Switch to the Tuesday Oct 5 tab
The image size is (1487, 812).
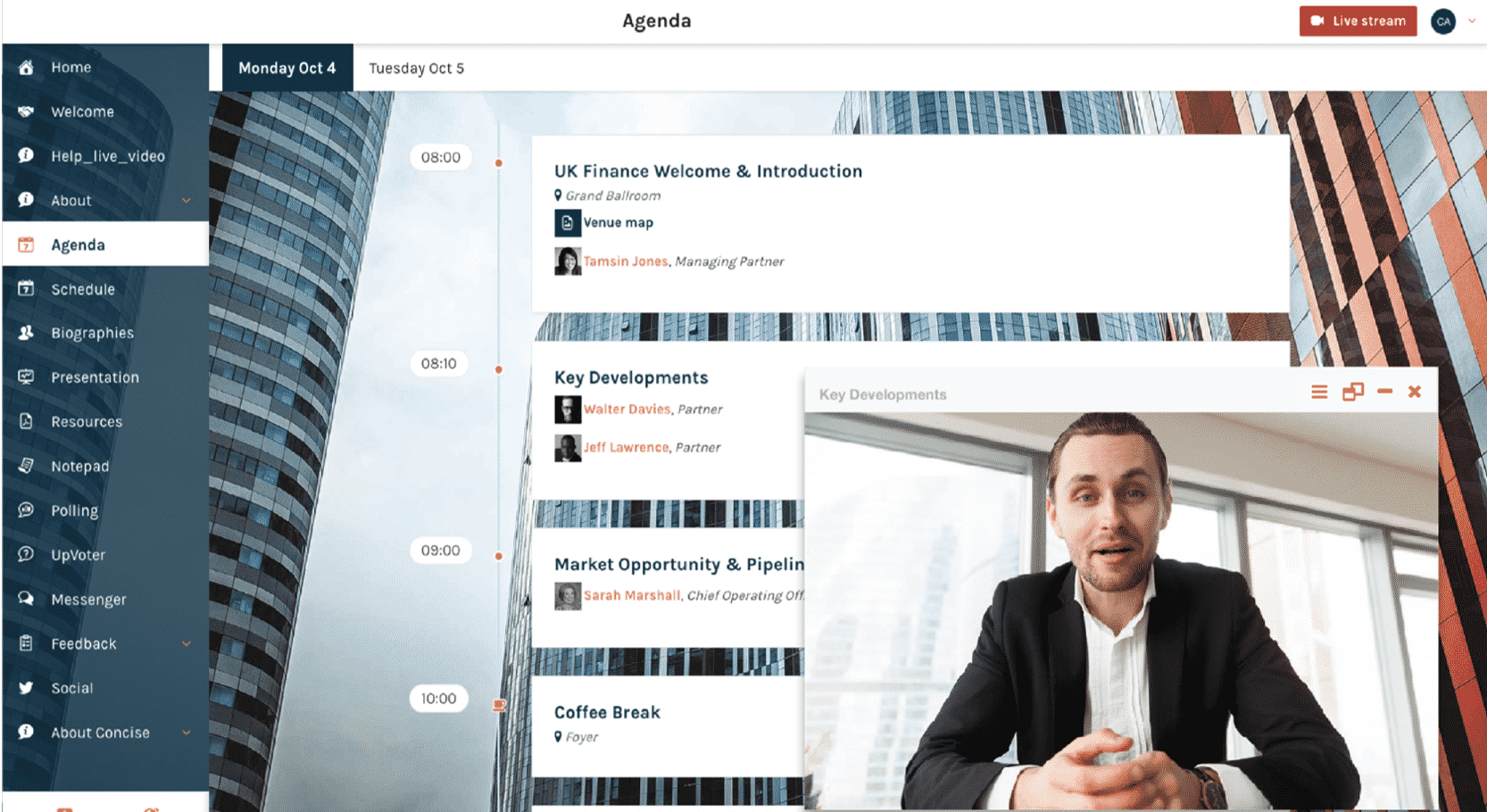tap(417, 68)
